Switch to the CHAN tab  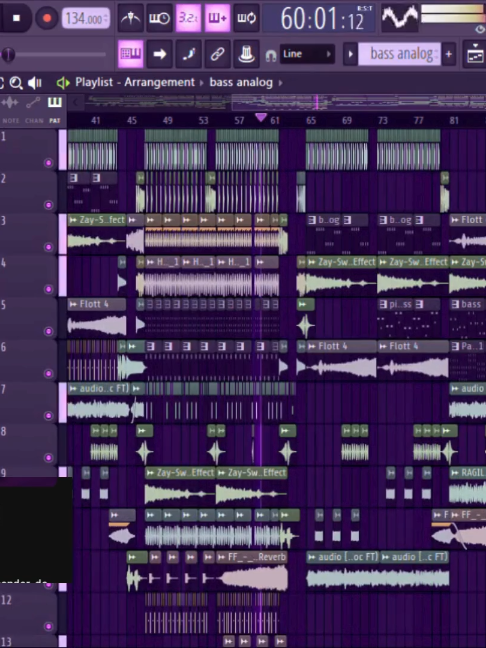pyautogui.click(x=34, y=121)
